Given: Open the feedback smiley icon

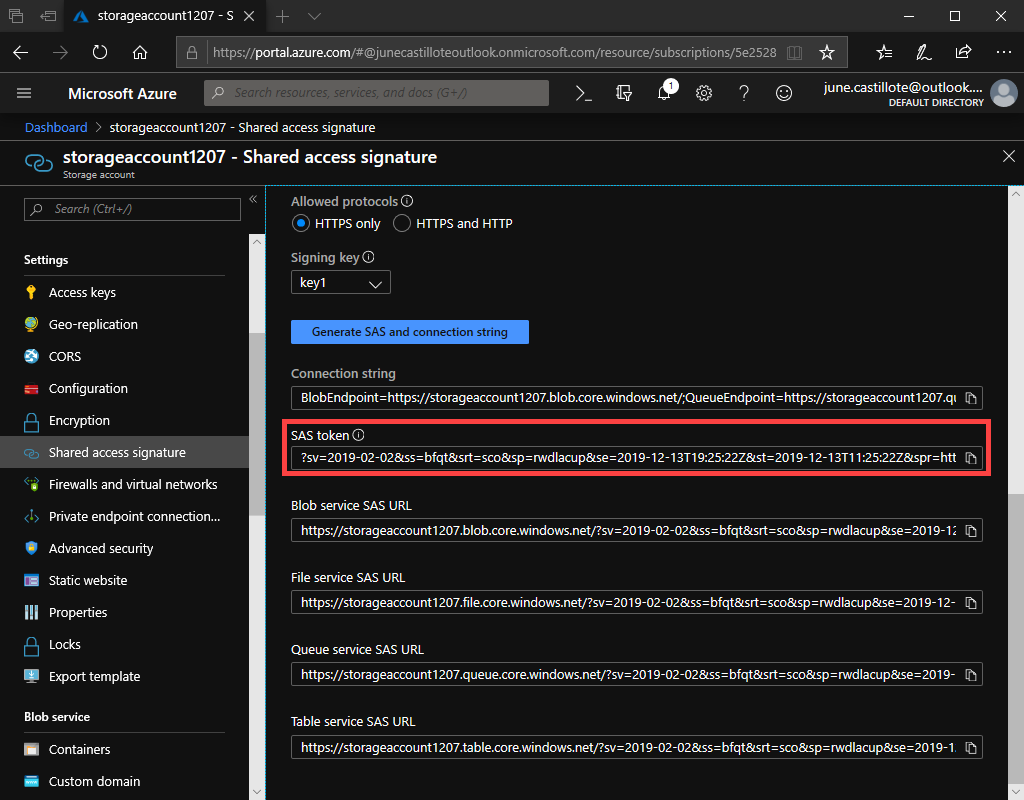Looking at the screenshot, I should [784, 93].
